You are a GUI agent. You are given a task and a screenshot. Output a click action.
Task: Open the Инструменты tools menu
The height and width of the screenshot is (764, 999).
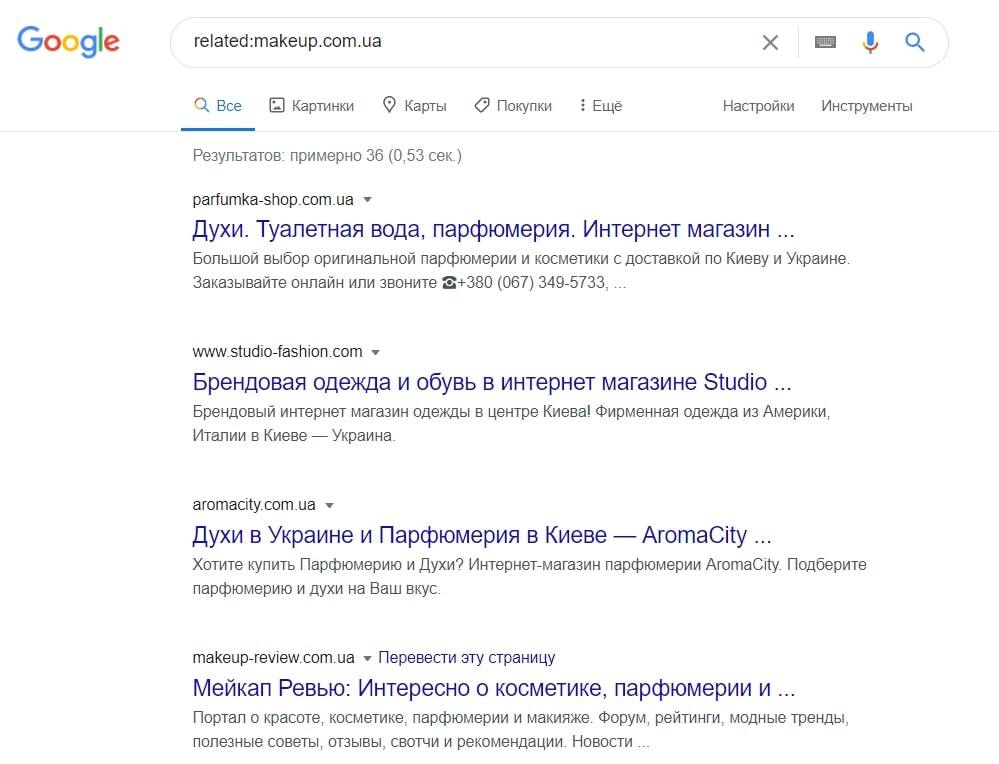coord(866,105)
